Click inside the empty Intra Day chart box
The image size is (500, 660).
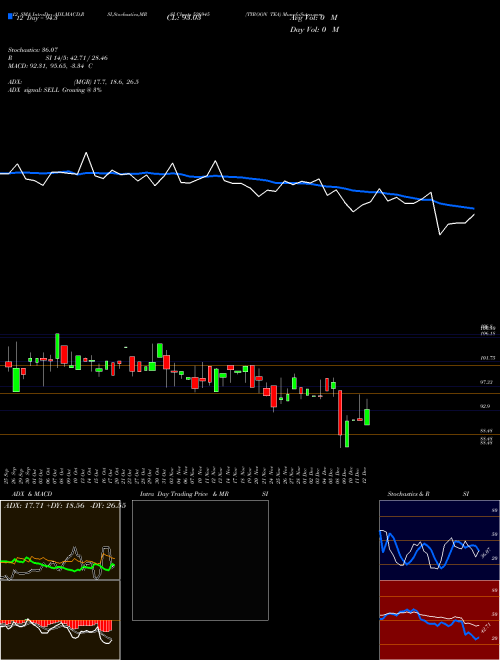tap(200, 560)
